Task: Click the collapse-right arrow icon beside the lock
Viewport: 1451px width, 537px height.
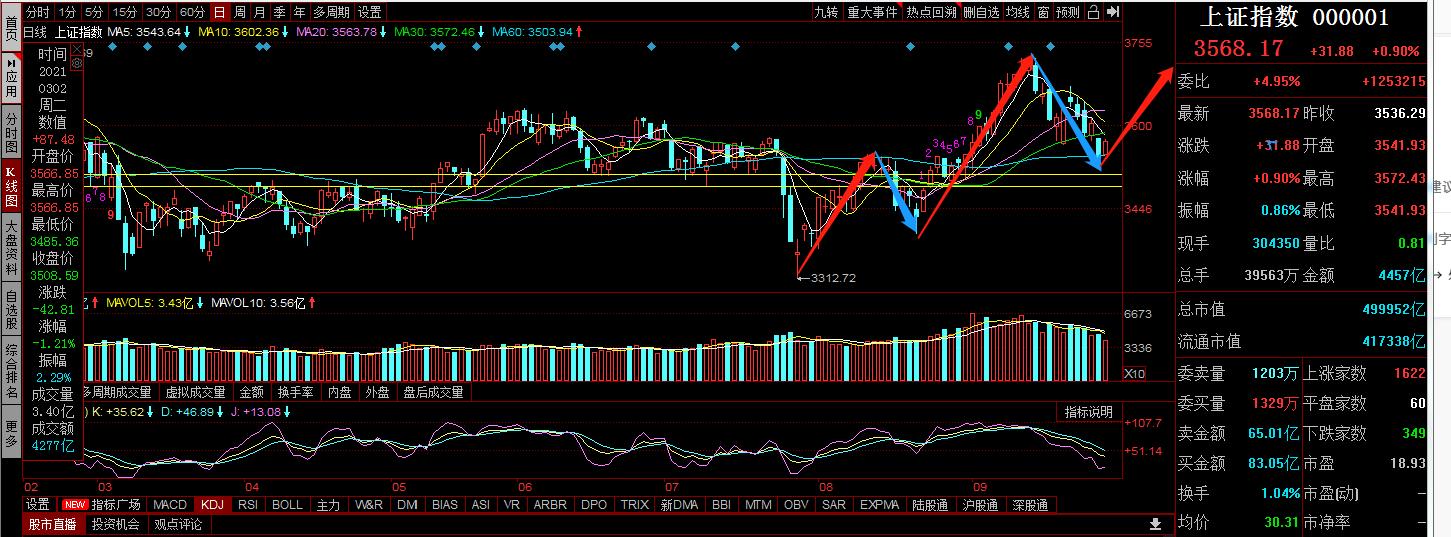Action: click(1112, 12)
